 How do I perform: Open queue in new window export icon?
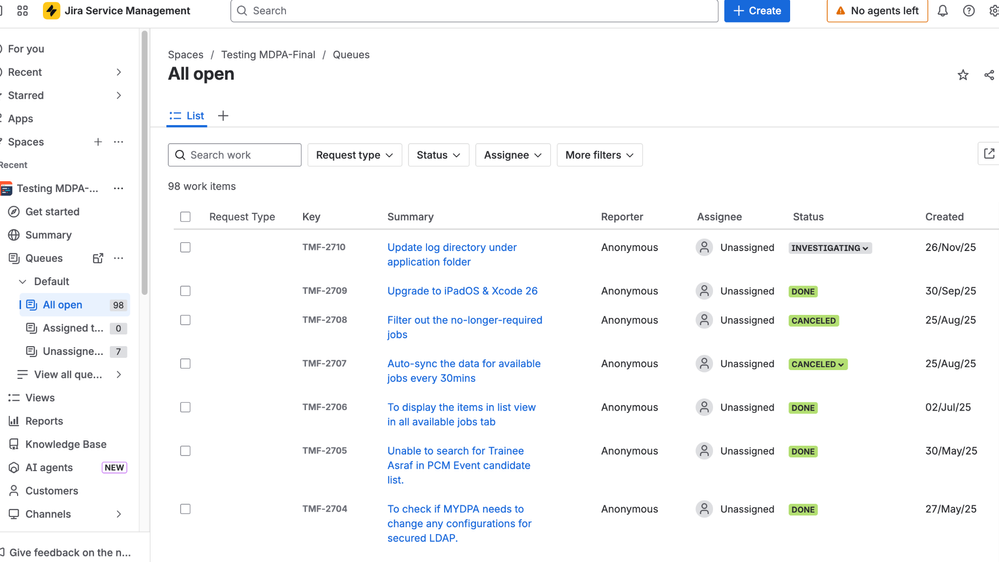click(989, 154)
